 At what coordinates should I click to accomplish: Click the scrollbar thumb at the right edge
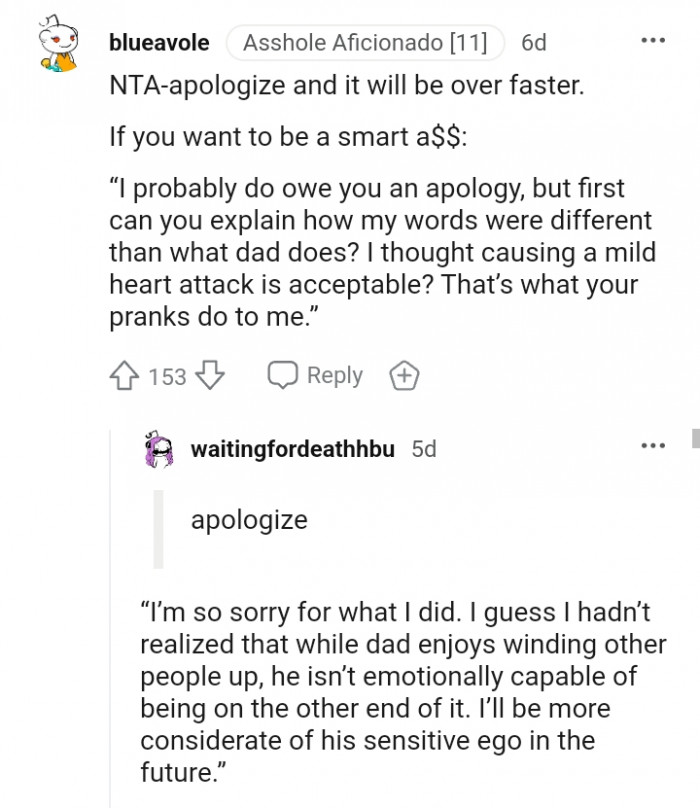coord(693,438)
